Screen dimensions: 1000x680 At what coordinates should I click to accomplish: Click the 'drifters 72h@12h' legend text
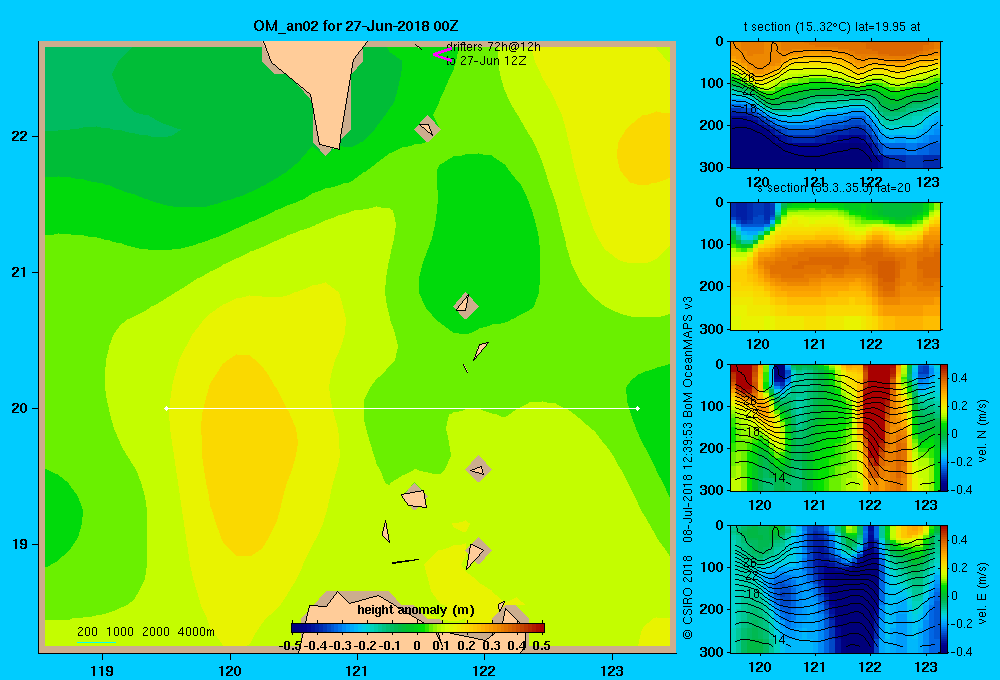coord(493,47)
